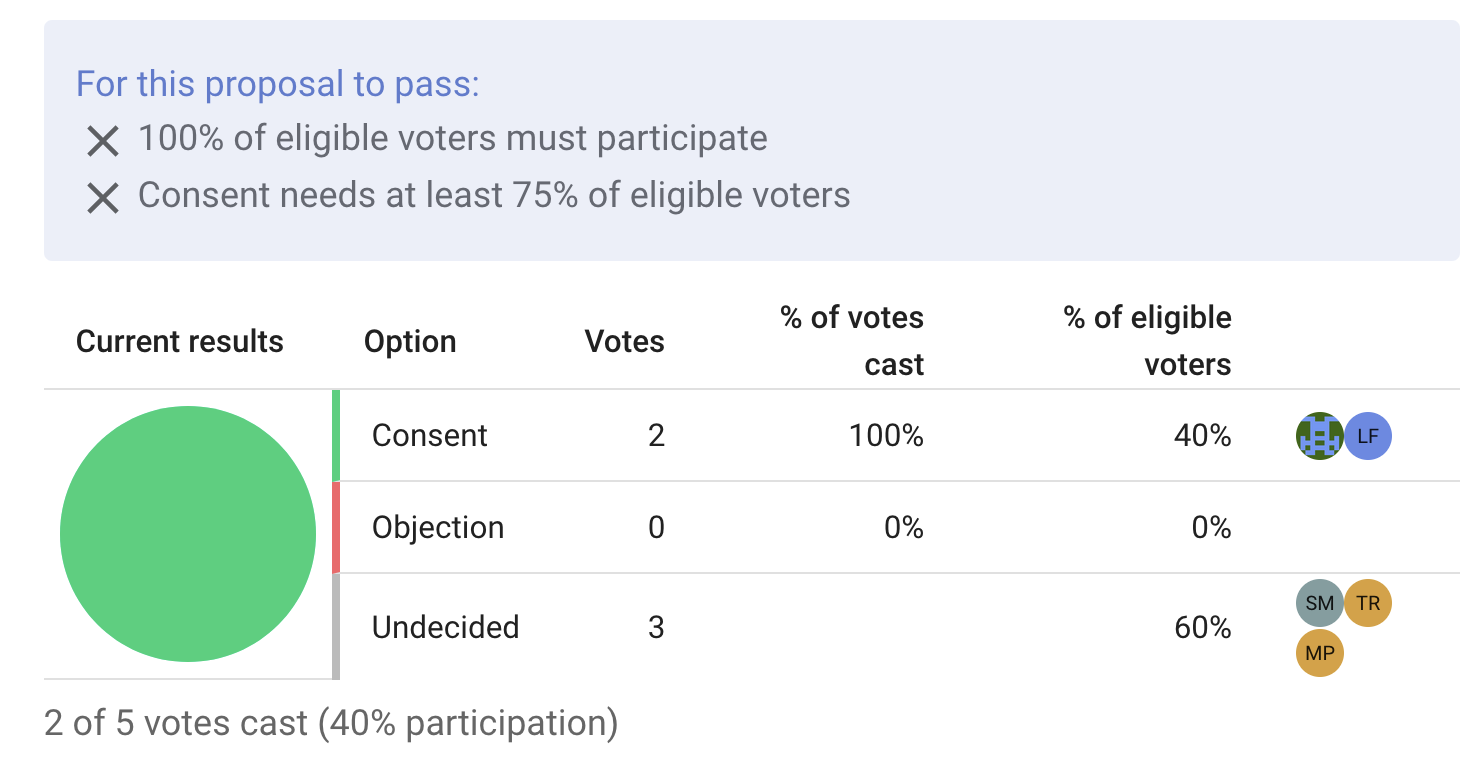Click the pixelated green voter avatar beside LF
Image resolution: width=1484 pixels, height=764 pixels.
point(1320,436)
